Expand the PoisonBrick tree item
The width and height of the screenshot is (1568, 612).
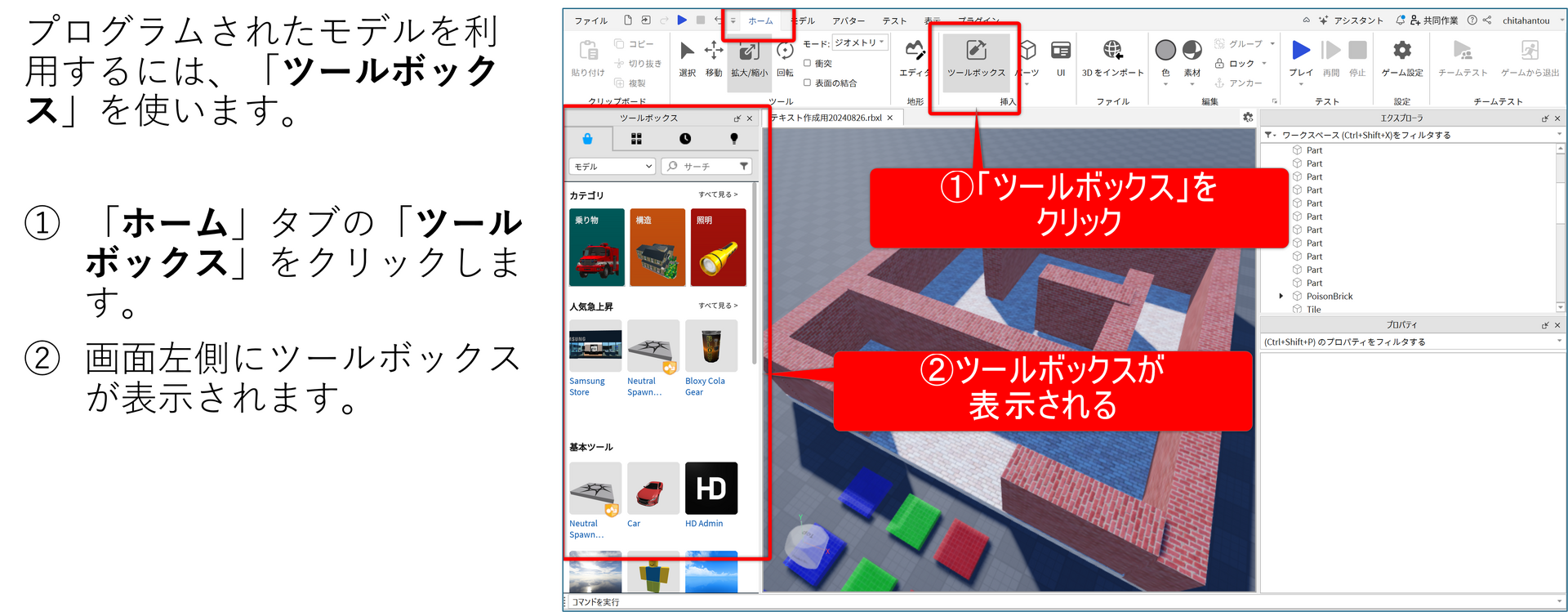click(1281, 297)
